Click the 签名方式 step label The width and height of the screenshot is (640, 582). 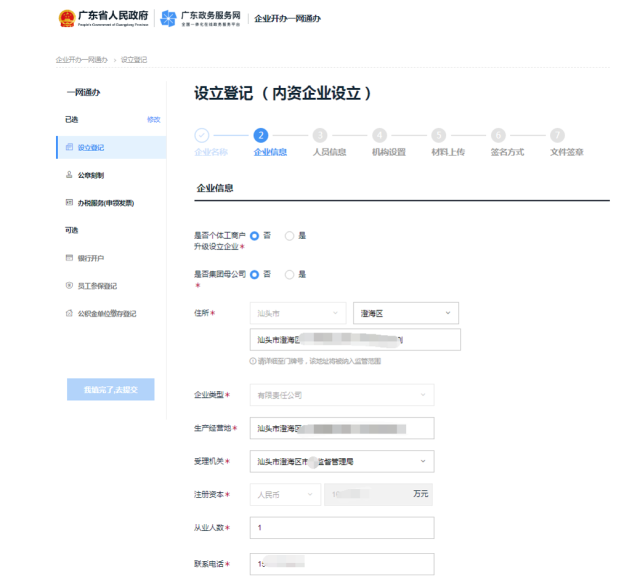point(507,152)
